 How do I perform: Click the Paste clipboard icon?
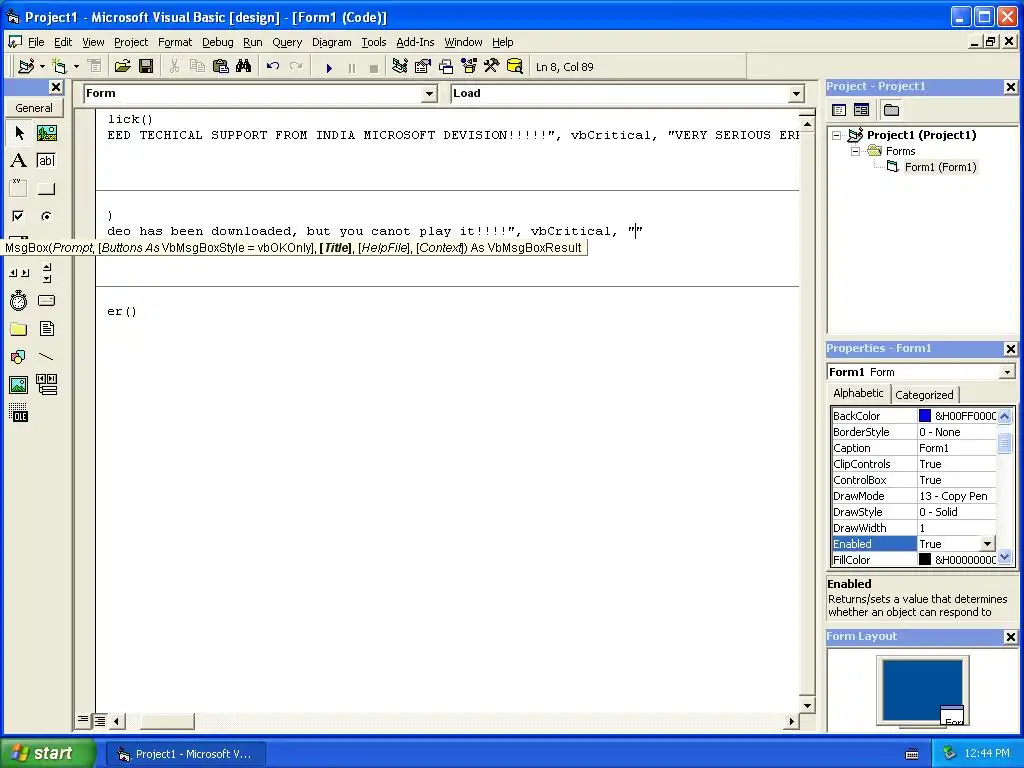221,67
